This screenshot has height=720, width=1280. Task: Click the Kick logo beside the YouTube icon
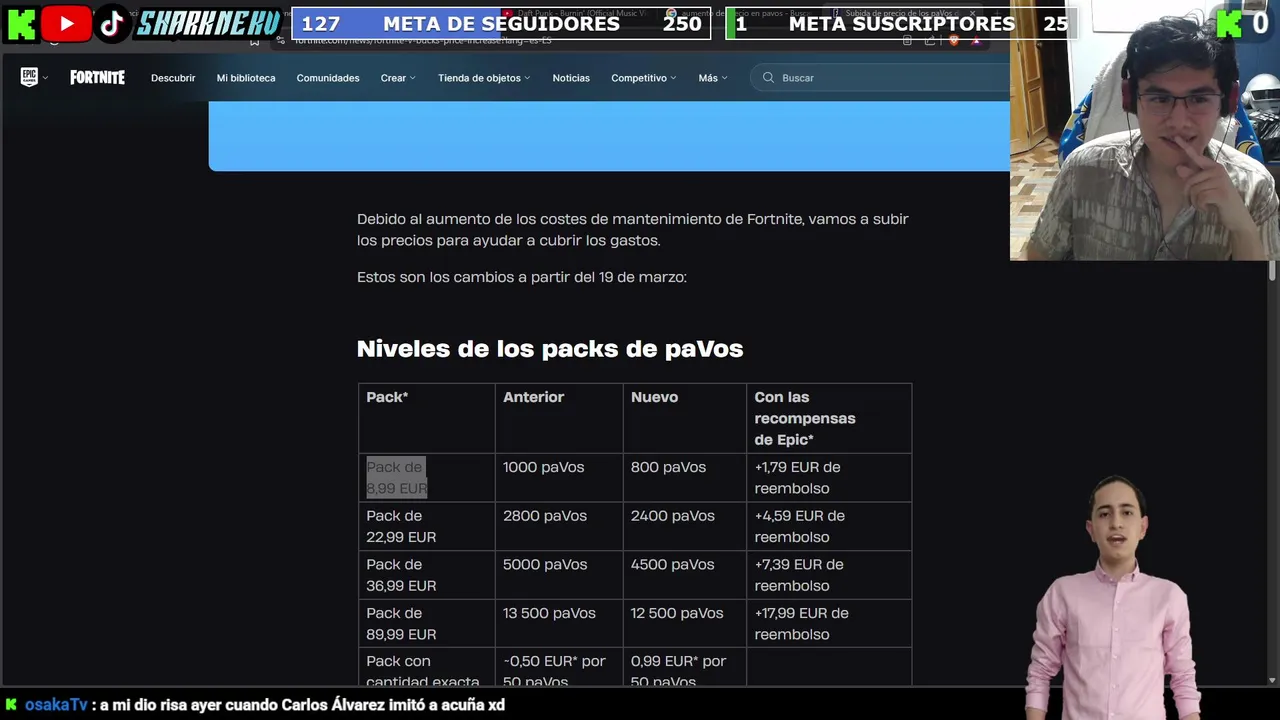pos(21,24)
